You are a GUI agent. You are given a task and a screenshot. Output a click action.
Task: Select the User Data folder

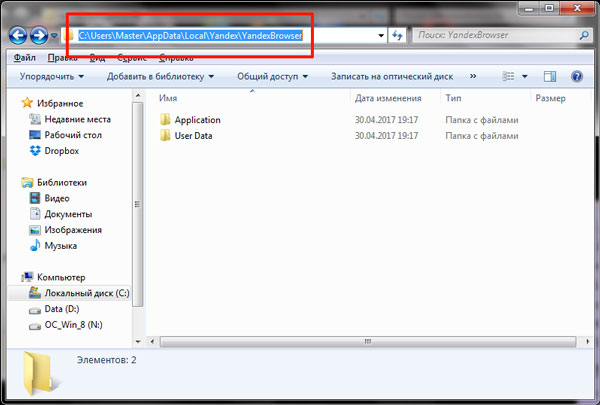point(193,136)
